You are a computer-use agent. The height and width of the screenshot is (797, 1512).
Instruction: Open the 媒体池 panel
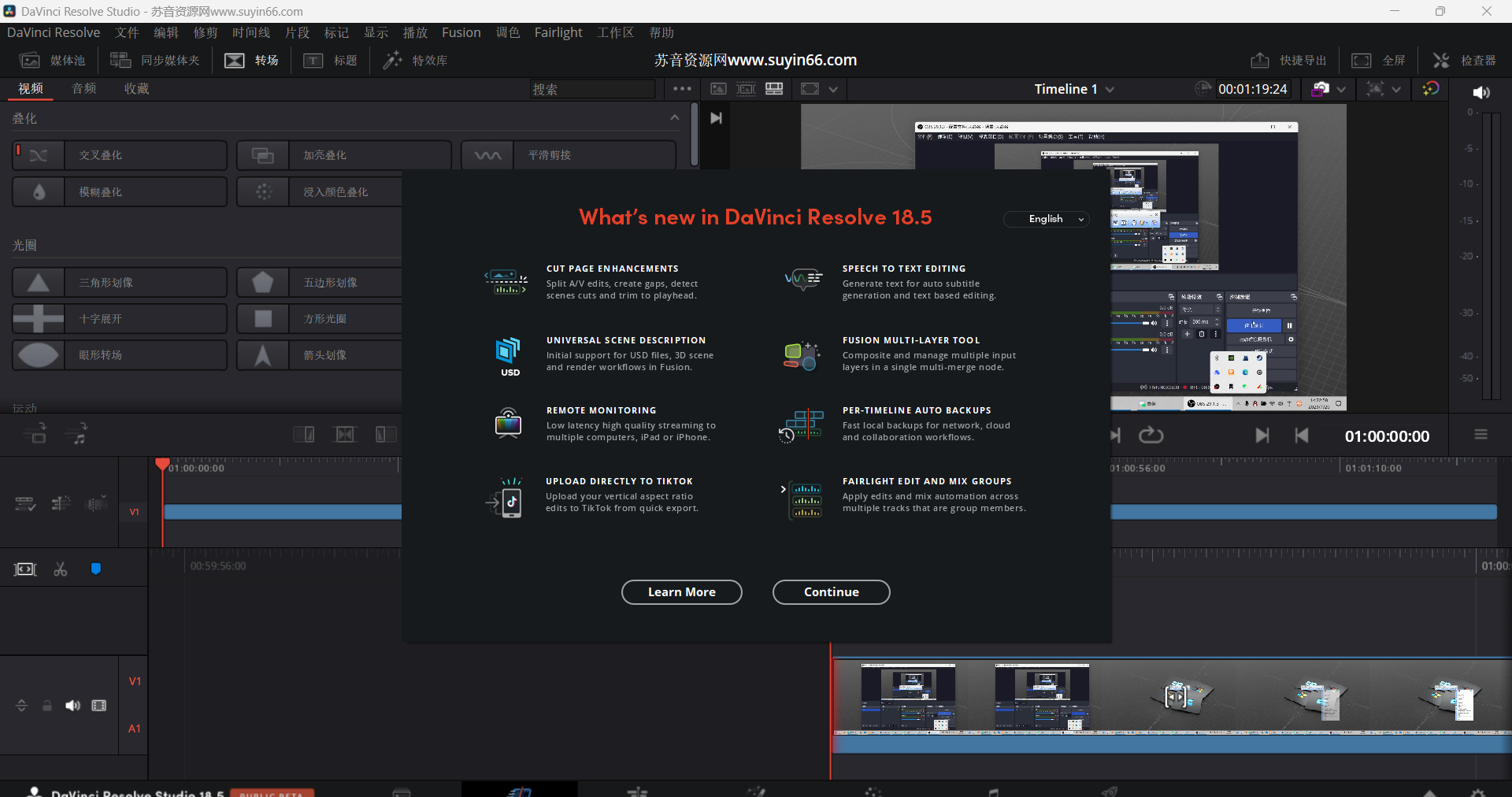coord(51,60)
